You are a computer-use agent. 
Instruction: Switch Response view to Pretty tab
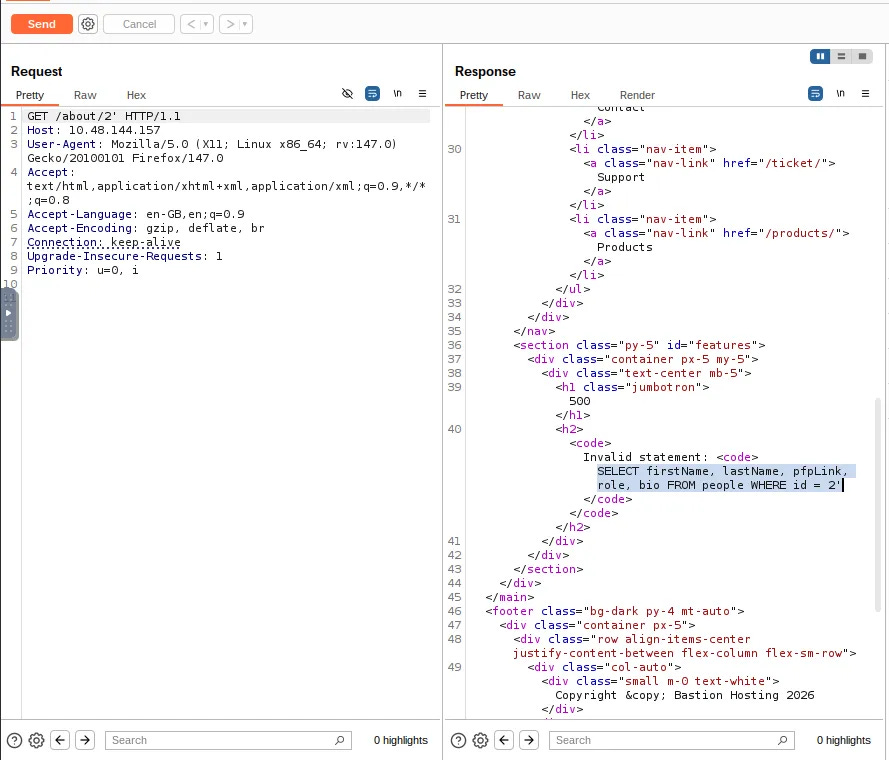coord(473,95)
